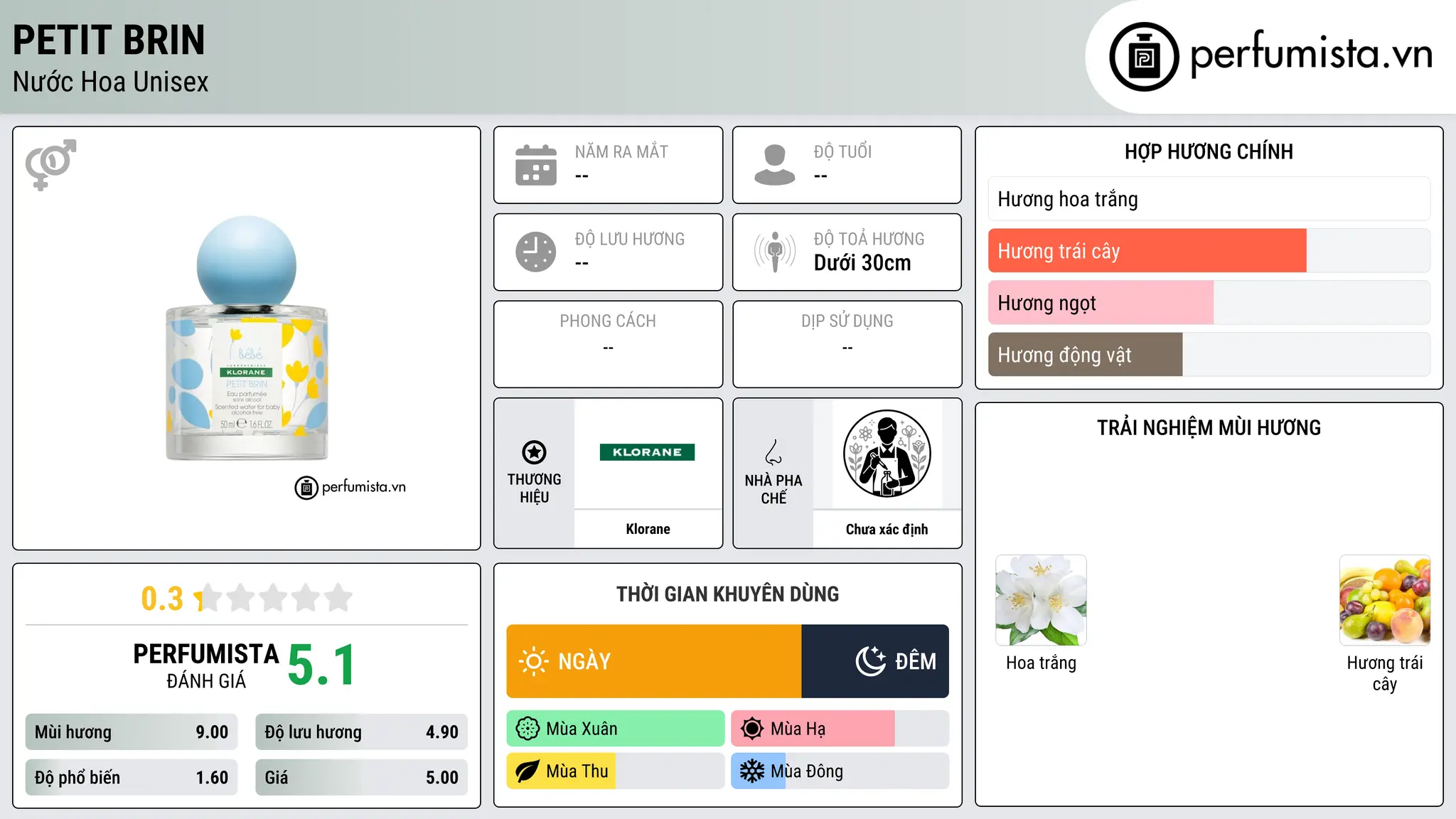
Task: Click the orange Ngày usage bar
Action: pyautogui.click(x=654, y=661)
